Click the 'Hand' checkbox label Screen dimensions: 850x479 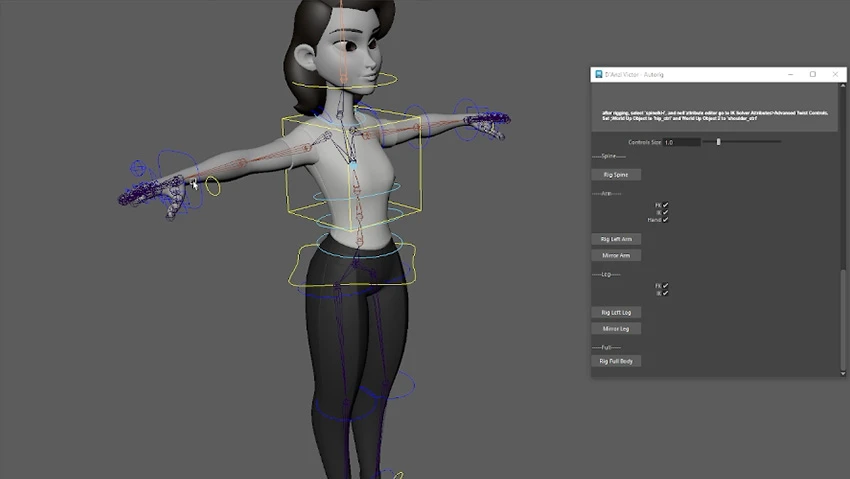tap(654, 220)
